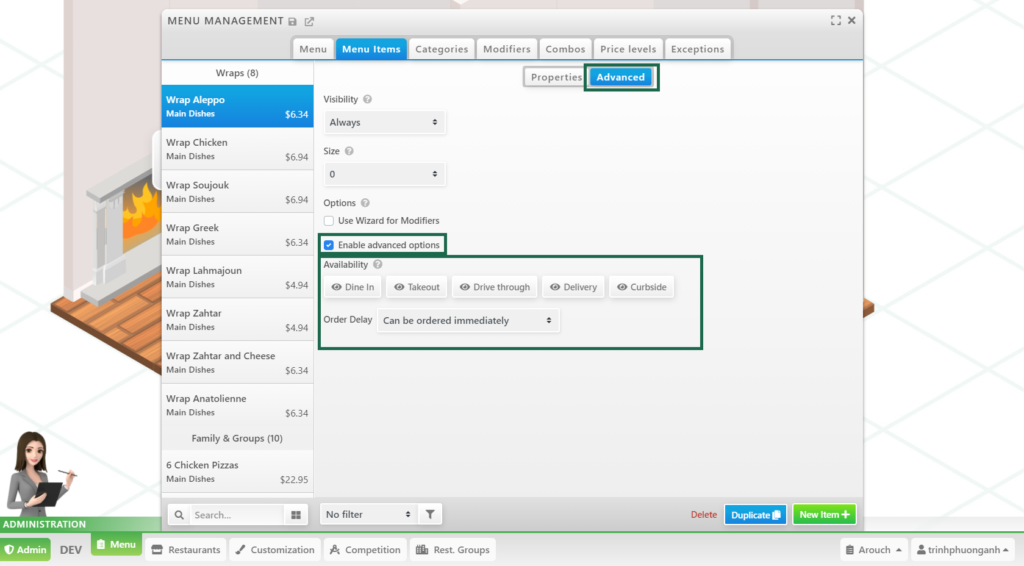The width and height of the screenshot is (1024, 566).
Task: Open the No filter dropdown
Action: click(368, 514)
